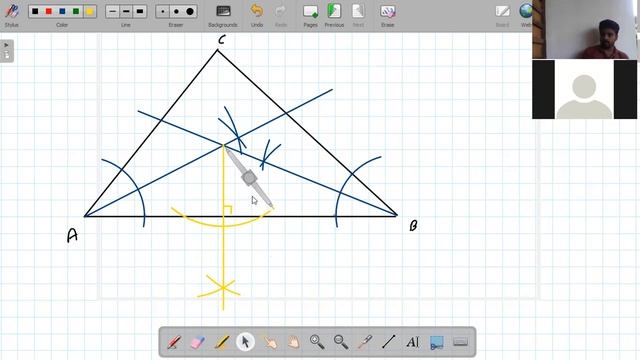Image resolution: width=640 pixels, height=360 pixels.
Task: Choose the thick line width
Action: click(x=140, y=11)
